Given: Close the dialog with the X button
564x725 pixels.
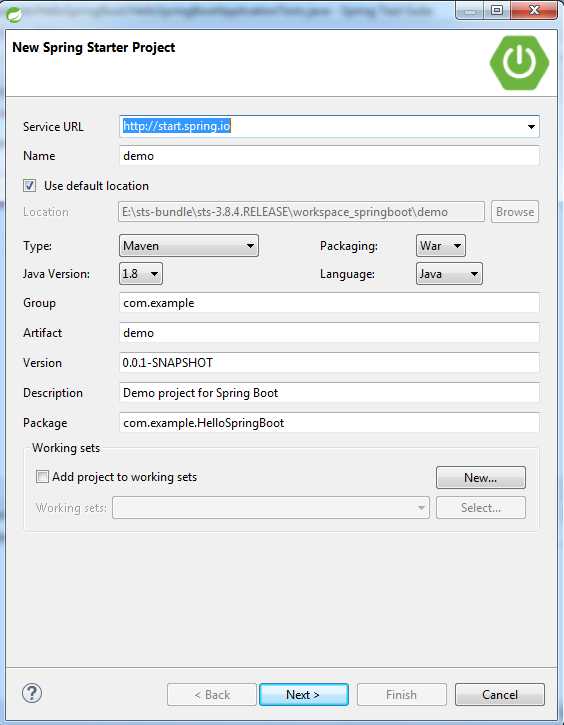Looking at the screenshot, I should [534, 10].
